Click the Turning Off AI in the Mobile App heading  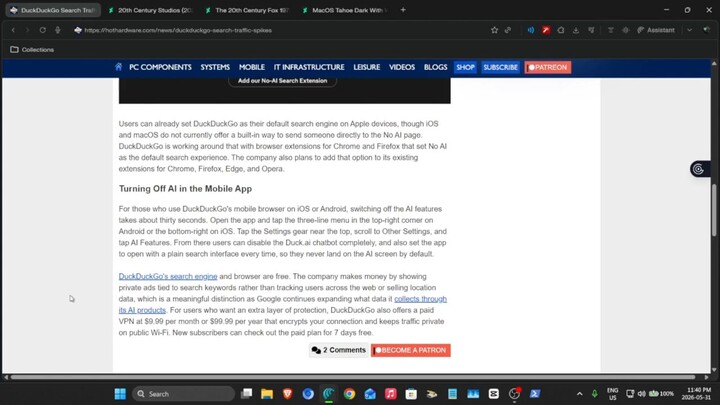point(185,189)
